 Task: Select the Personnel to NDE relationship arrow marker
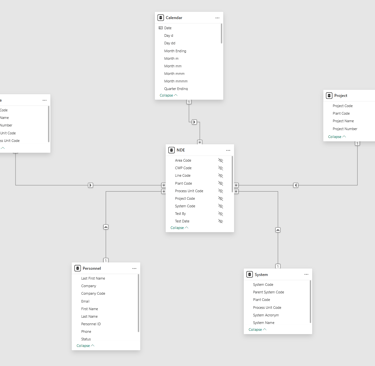(x=106, y=227)
